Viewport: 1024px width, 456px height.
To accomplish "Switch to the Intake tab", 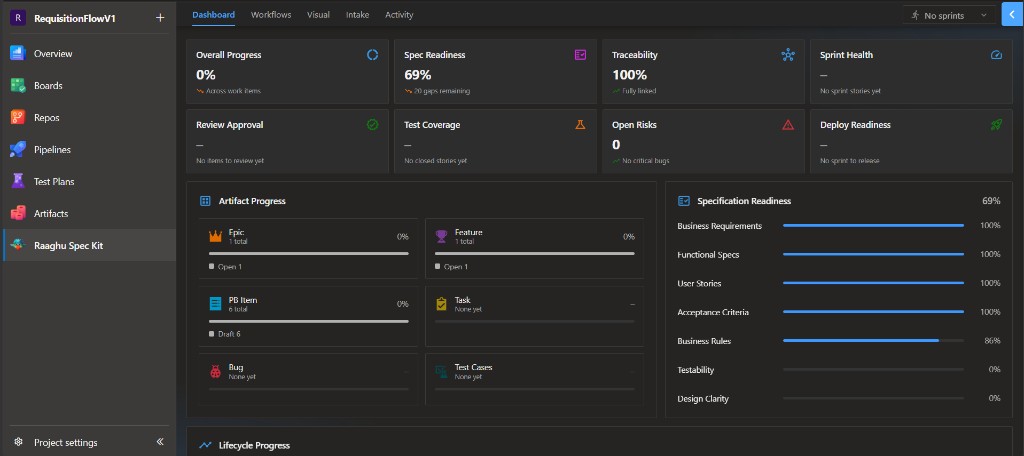I will 357,14.
